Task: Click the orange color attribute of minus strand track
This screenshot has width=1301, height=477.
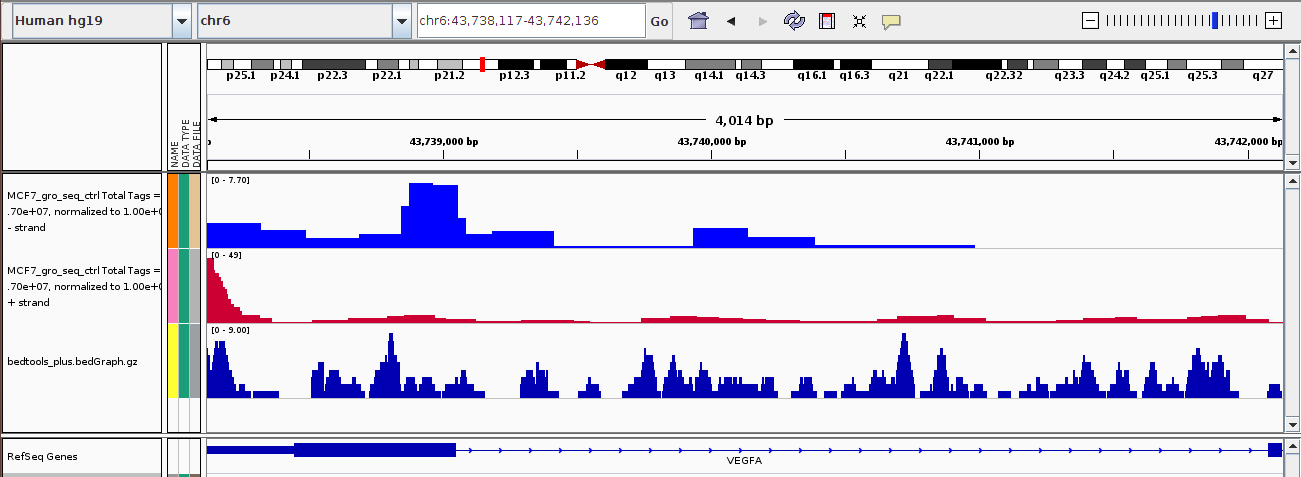Action: click(x=172, y=211)
